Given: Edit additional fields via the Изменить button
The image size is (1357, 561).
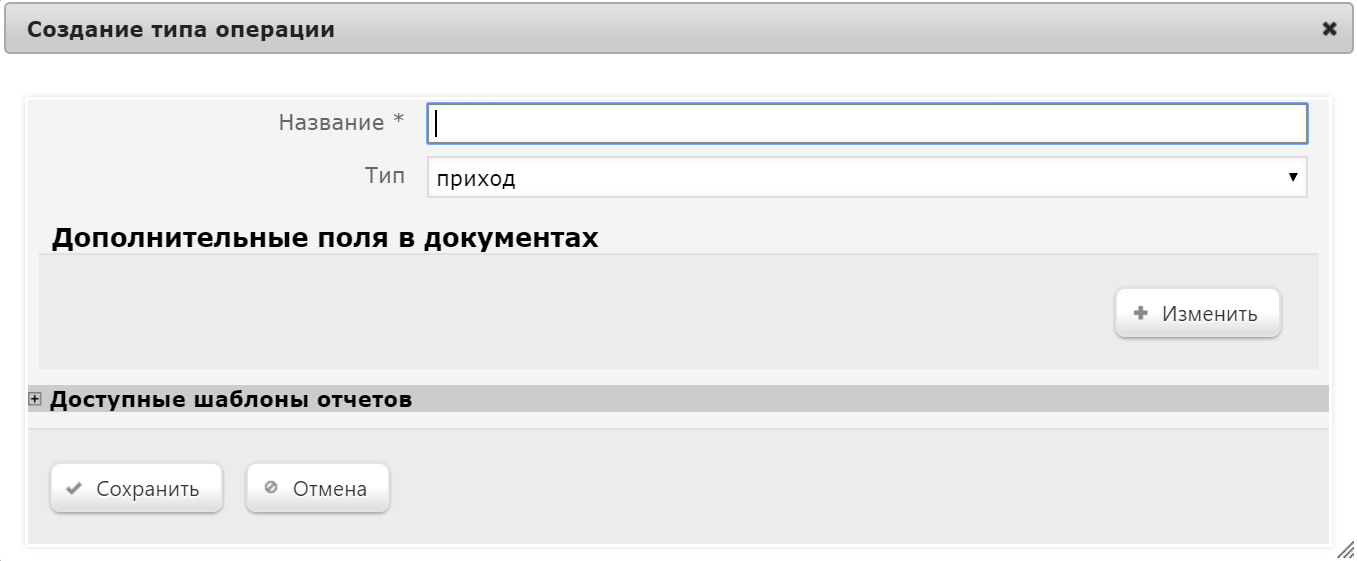Looking at the screenshot, I should [1198, 313].
